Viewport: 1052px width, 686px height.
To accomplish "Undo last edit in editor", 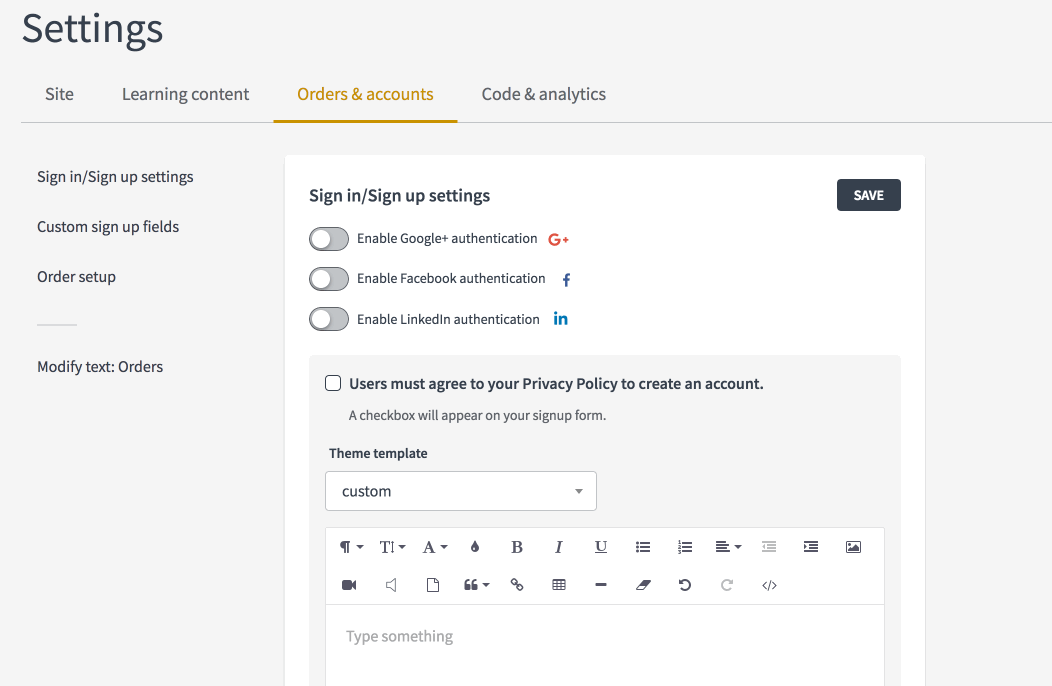I will pos(684,585).
